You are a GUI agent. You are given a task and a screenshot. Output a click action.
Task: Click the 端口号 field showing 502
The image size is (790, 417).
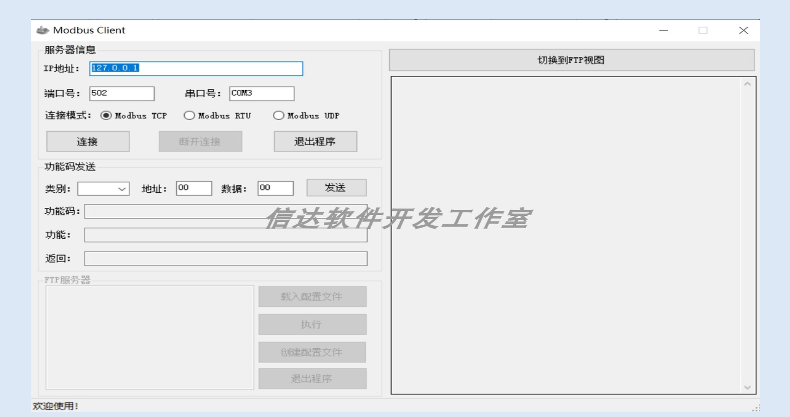coord(122,93)
